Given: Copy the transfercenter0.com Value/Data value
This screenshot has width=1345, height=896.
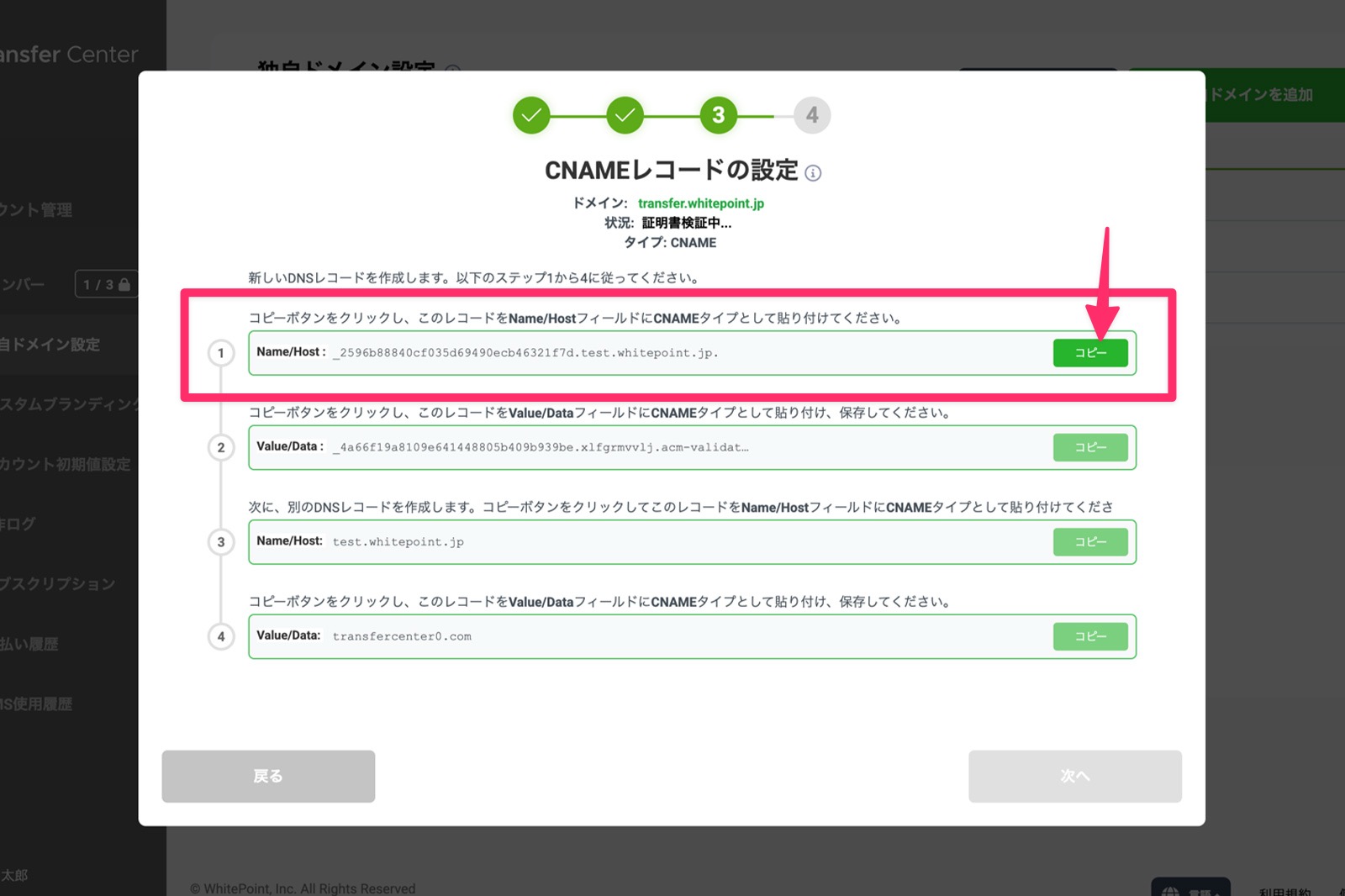Looking at the screenshot, I should pyautogui.click(x=1089, y=636).
